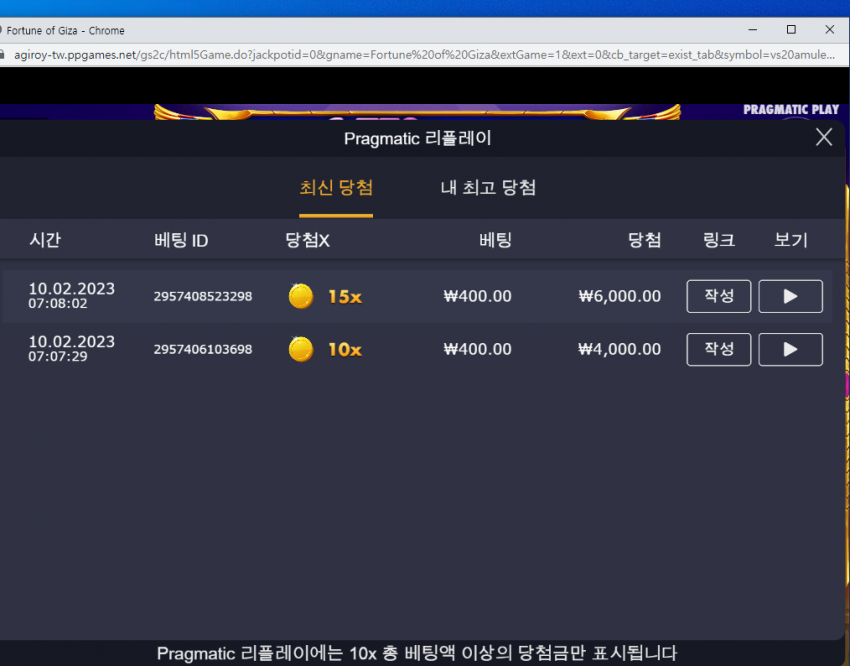850x666 pixels.
Task: Switch to 최신 당첨 tab
Action: coord(336,187)
